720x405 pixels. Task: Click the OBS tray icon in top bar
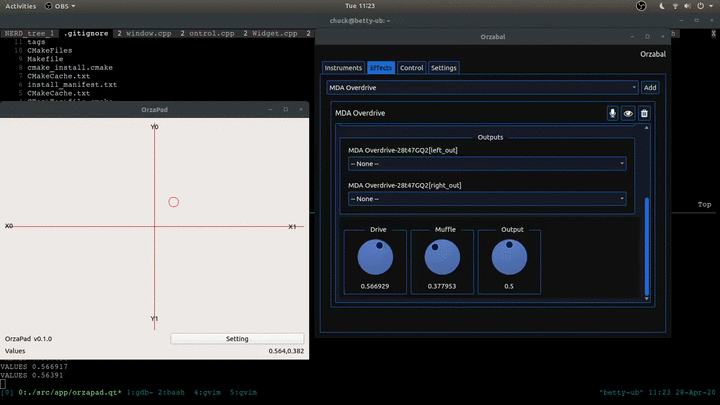(641, 6)
